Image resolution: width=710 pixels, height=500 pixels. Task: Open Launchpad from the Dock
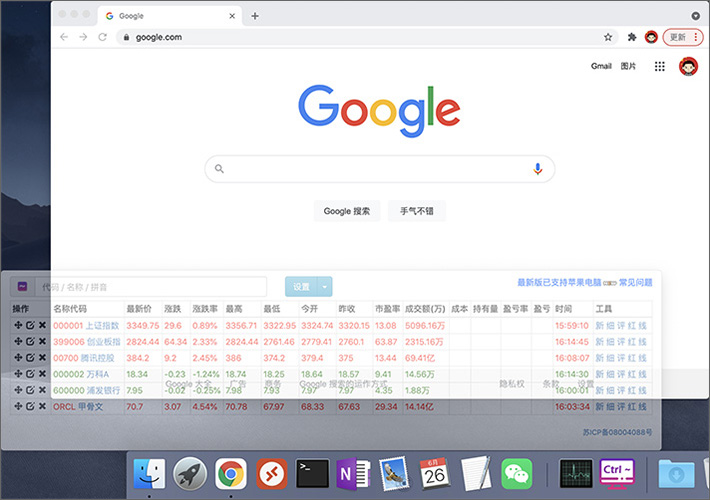pos(190,474)
